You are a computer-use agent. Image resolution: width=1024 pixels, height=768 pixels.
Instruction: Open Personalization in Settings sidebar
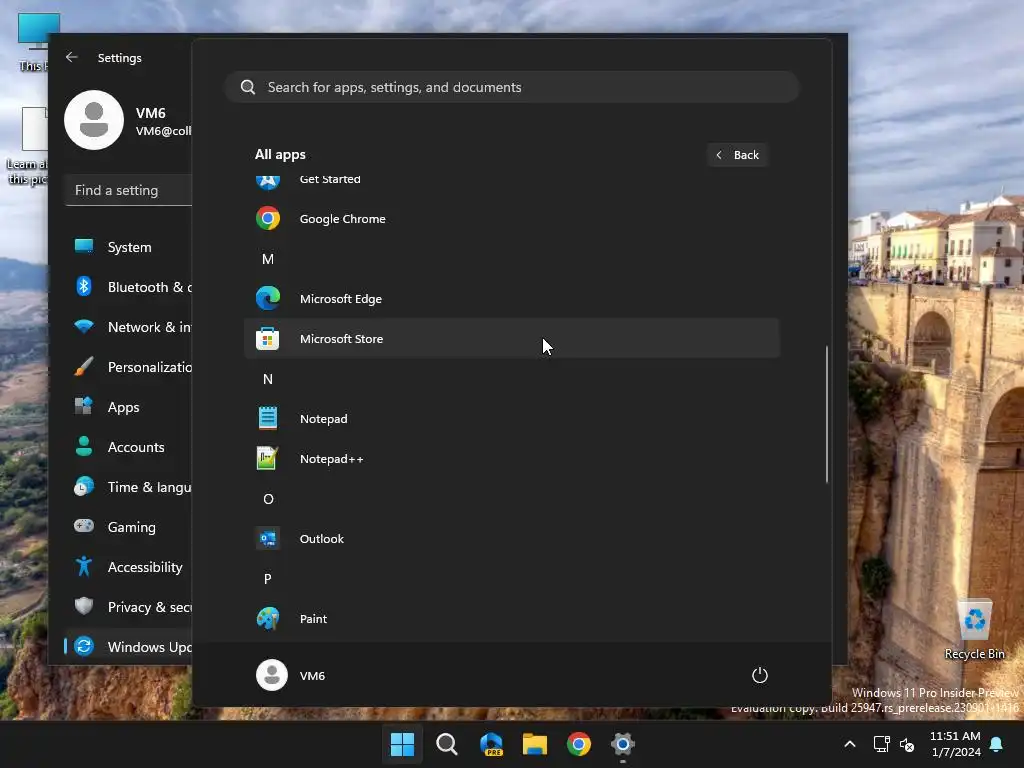(x=129, y=367)
